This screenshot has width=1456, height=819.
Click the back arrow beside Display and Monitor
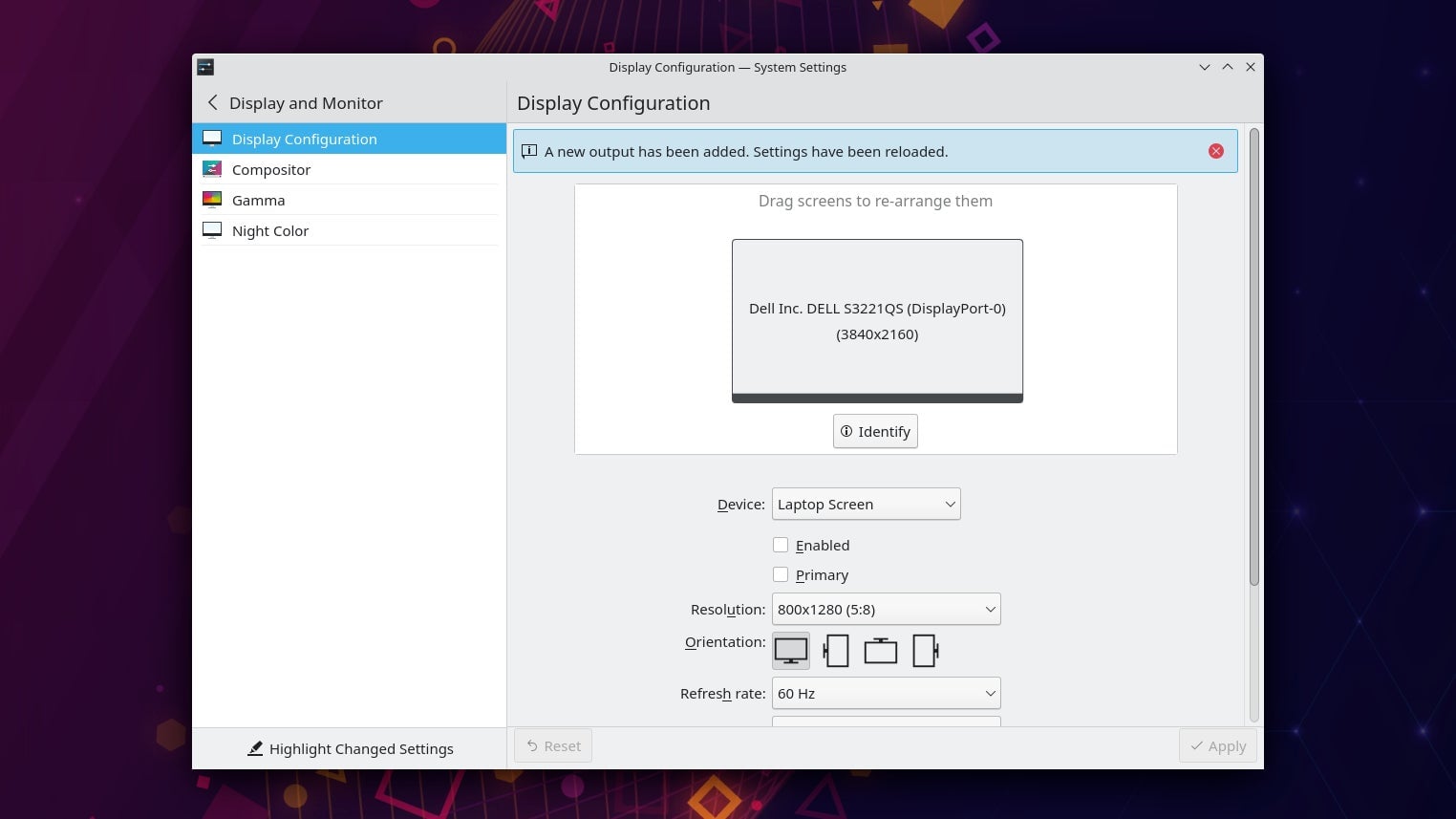pos(212,102)
